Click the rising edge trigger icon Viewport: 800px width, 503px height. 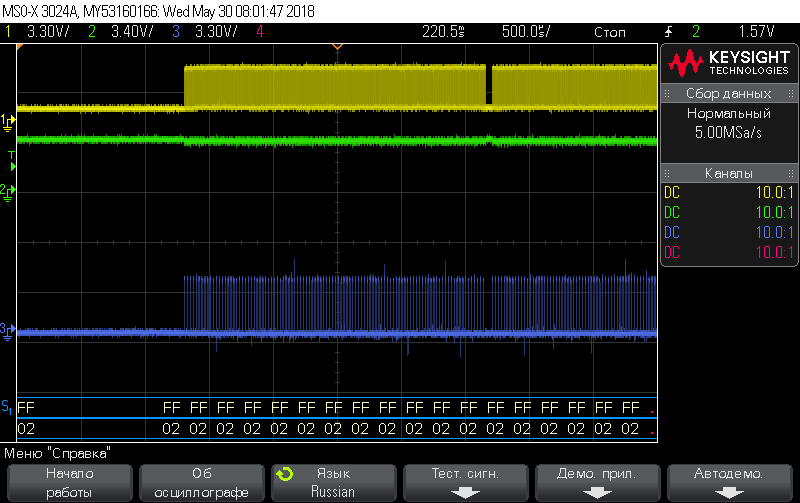click(x=668, y=32)
